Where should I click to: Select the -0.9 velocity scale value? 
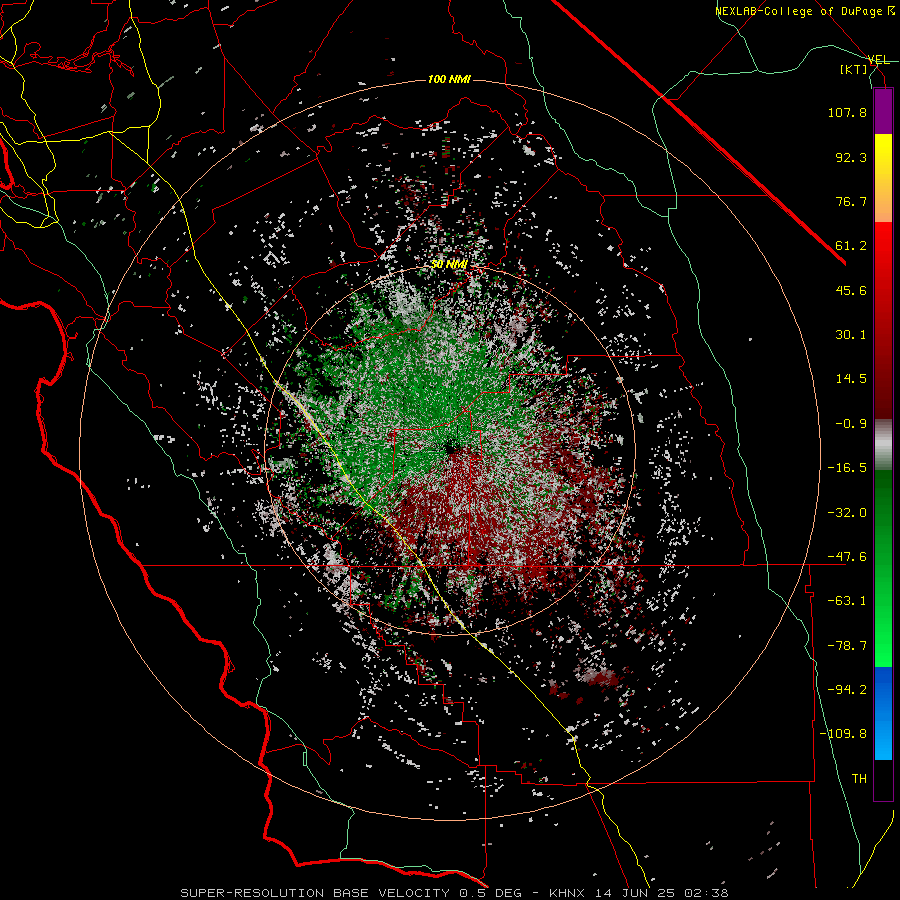click(851, 424)
